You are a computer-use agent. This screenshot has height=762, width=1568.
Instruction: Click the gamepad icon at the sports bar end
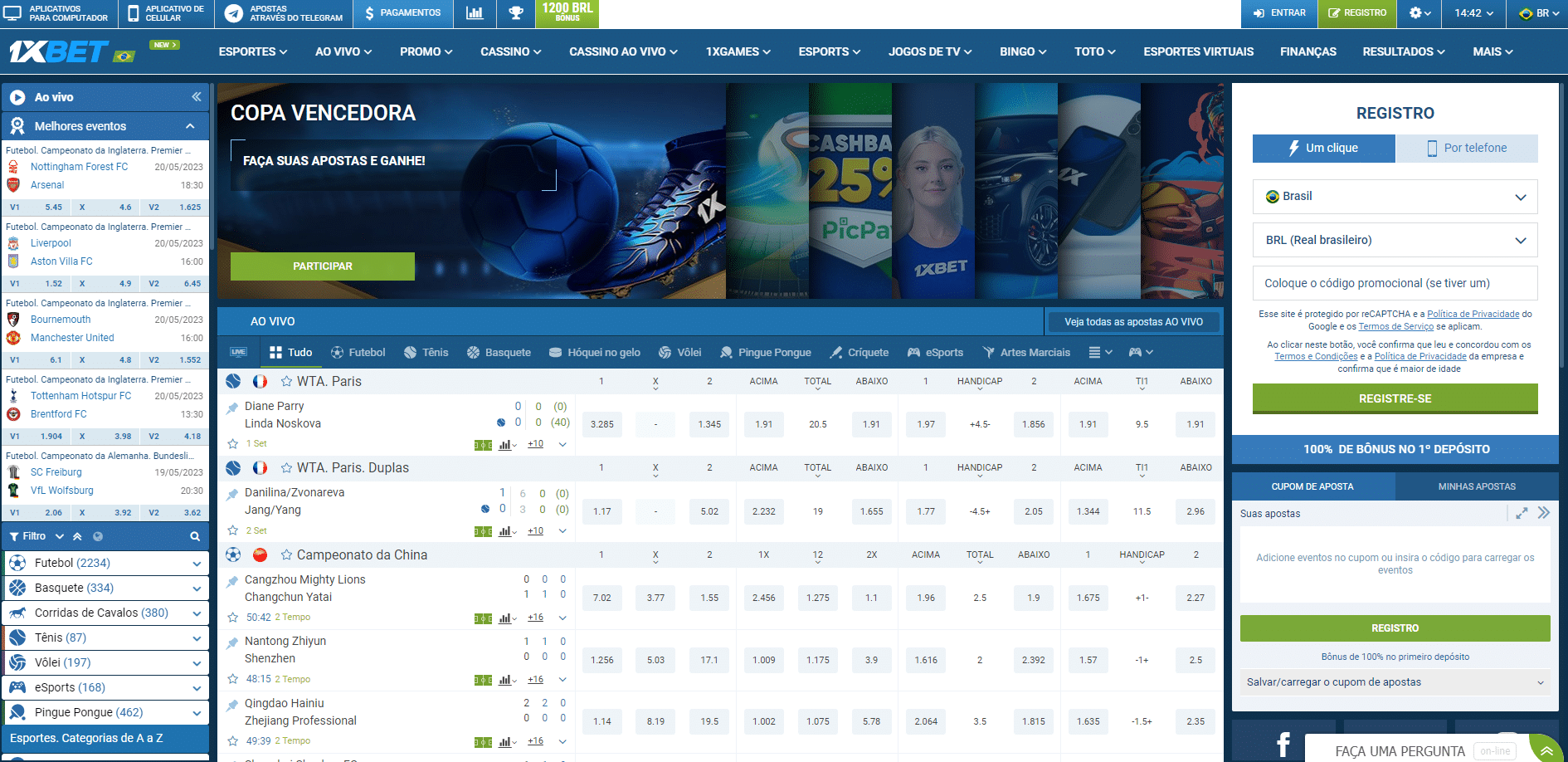[x=1141, y=352]
